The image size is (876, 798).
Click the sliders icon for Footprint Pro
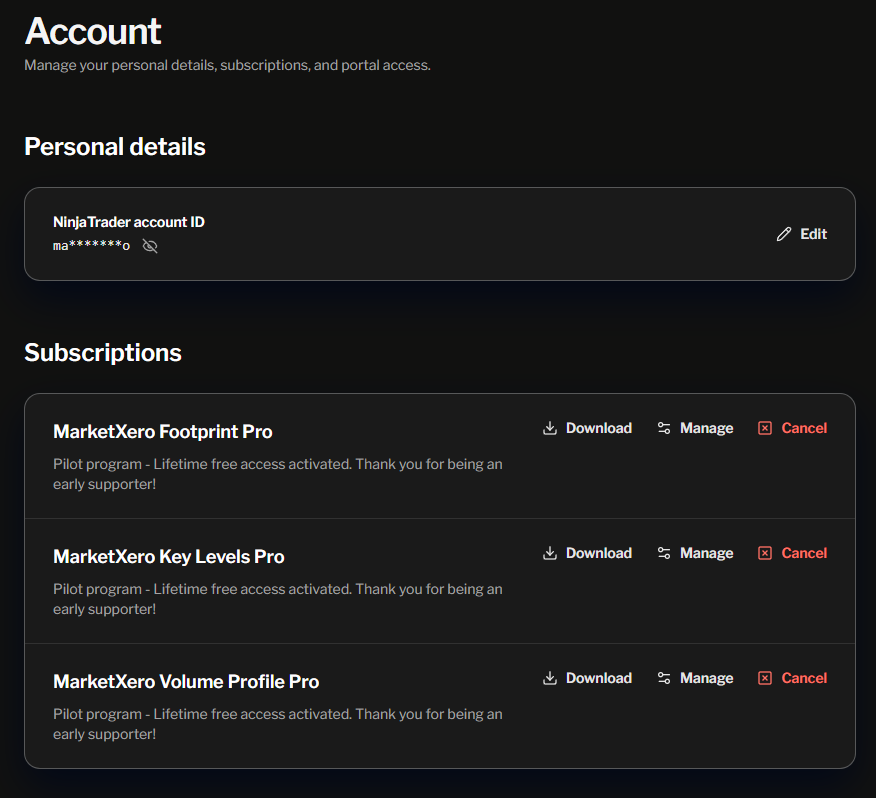tap(664, 428)
